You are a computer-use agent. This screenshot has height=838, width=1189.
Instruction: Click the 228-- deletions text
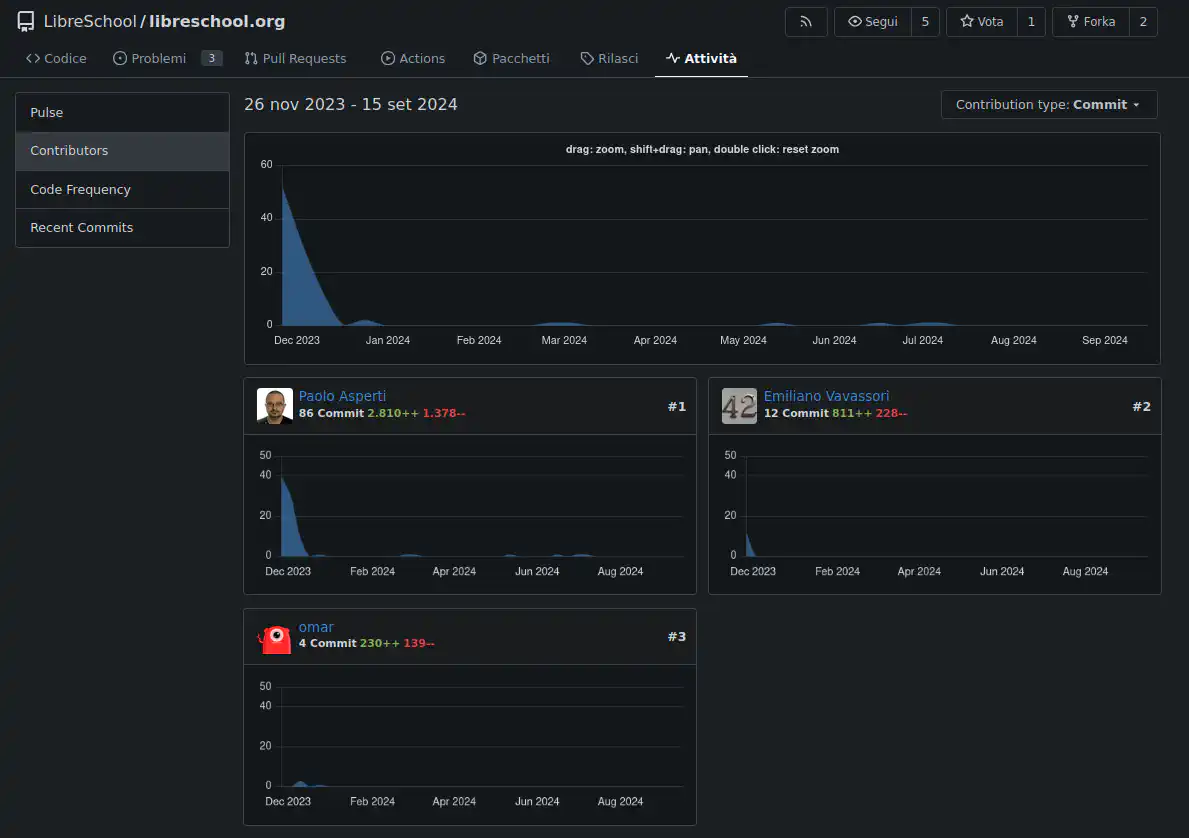click(891, 413)
